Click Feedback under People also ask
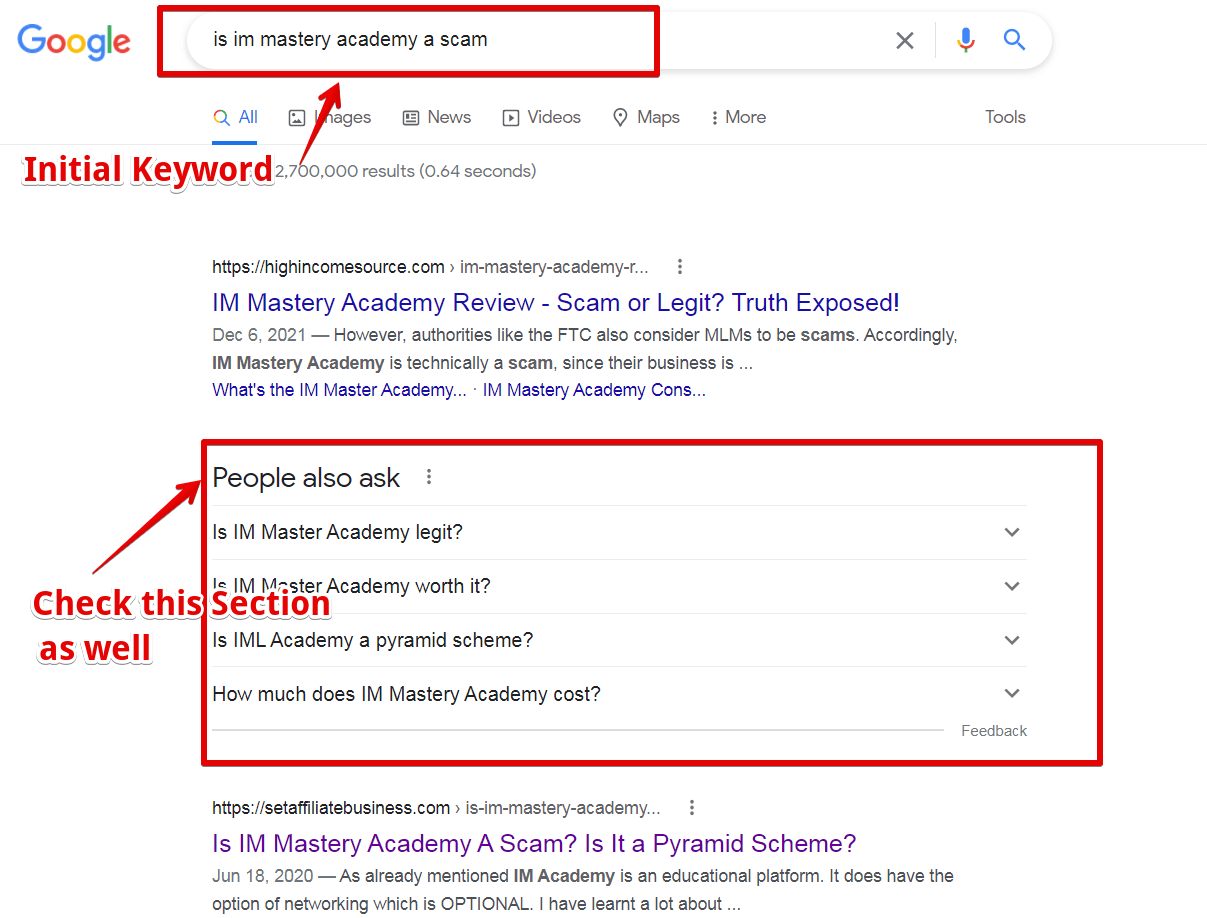The height and width of the screenshot is (918, 1207). (994, 731)
